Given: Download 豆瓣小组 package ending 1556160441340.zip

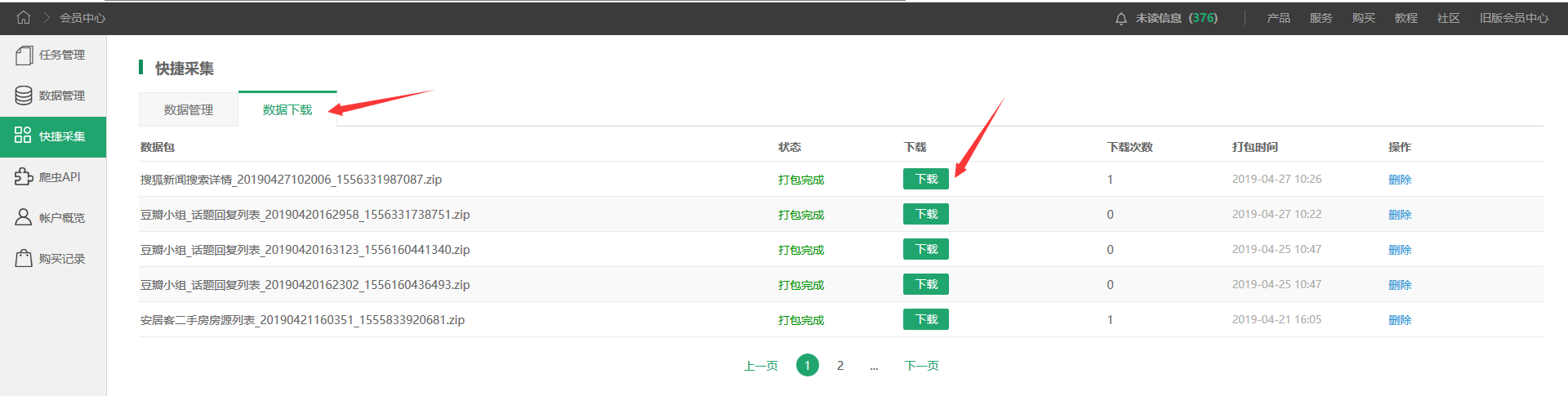Looking at the screenshot, I should [926, 249].
